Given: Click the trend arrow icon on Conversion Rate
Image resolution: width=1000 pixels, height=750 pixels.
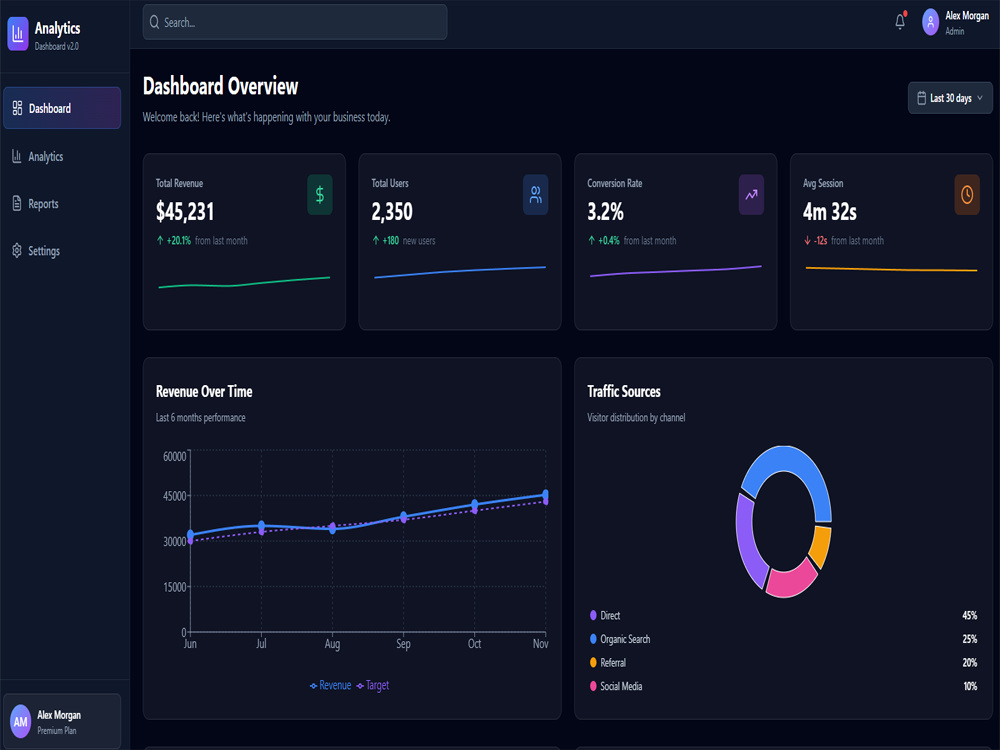Looking at the screenshot, I should coord(751,195).
